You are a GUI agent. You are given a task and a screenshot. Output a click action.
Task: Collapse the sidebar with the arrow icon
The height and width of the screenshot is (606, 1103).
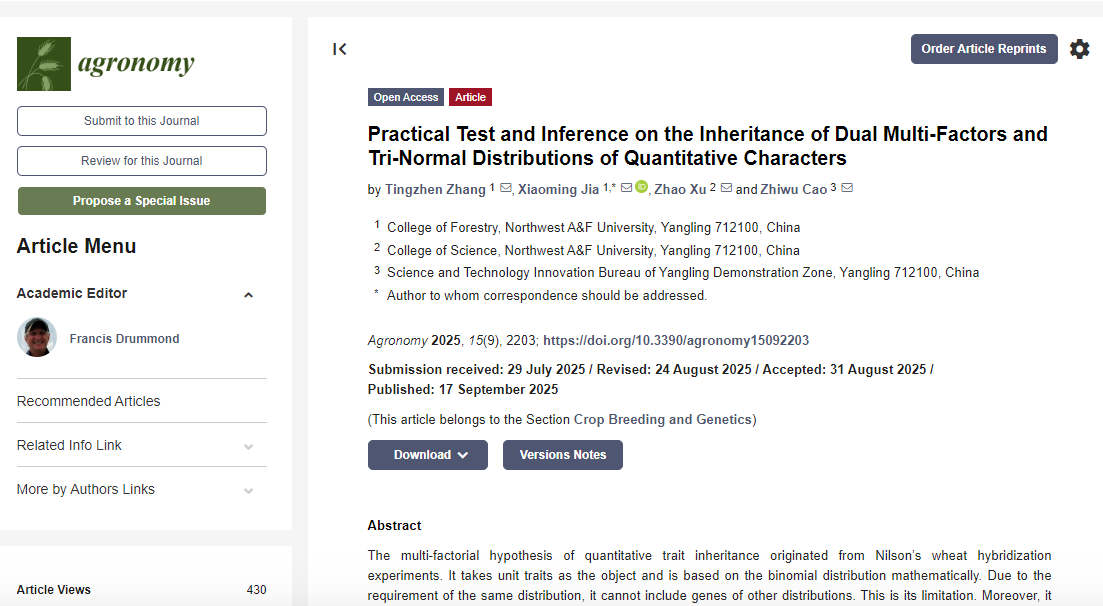coord(340,49)
